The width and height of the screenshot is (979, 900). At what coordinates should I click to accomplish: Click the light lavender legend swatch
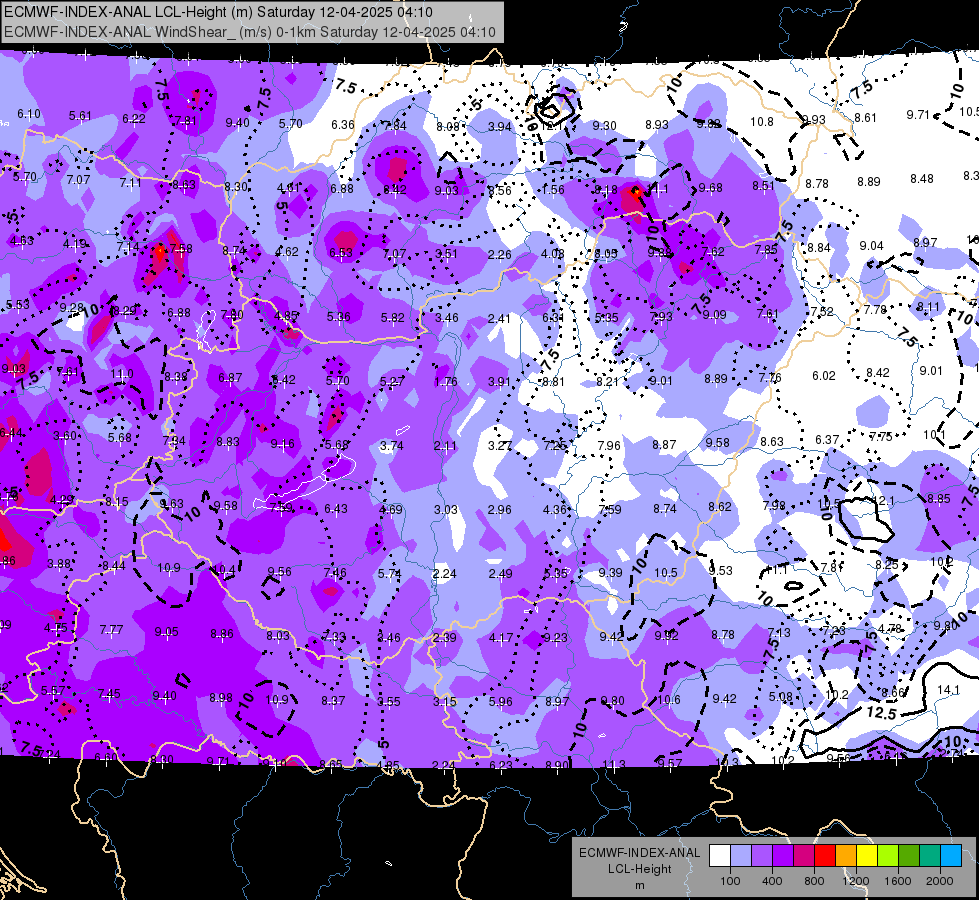click(x=740, y=856)
